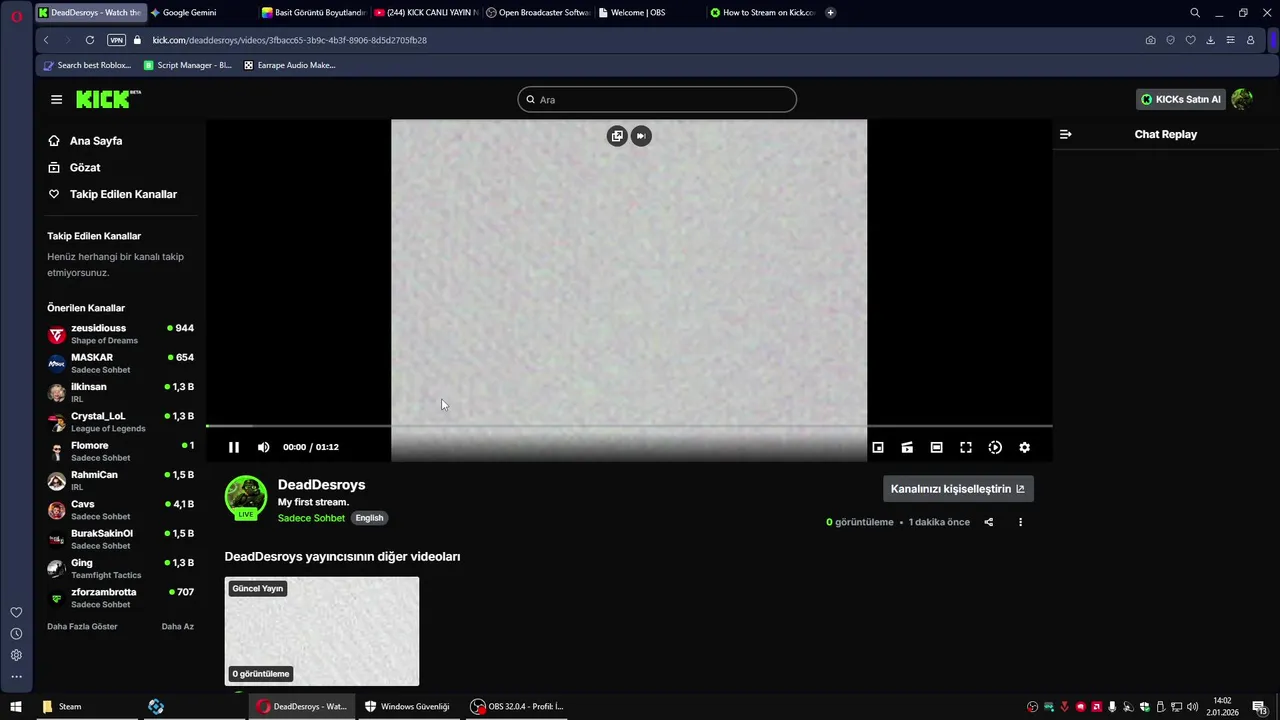Open the three-dot video options menu
1280x720 pixels.
(1020, 522)
